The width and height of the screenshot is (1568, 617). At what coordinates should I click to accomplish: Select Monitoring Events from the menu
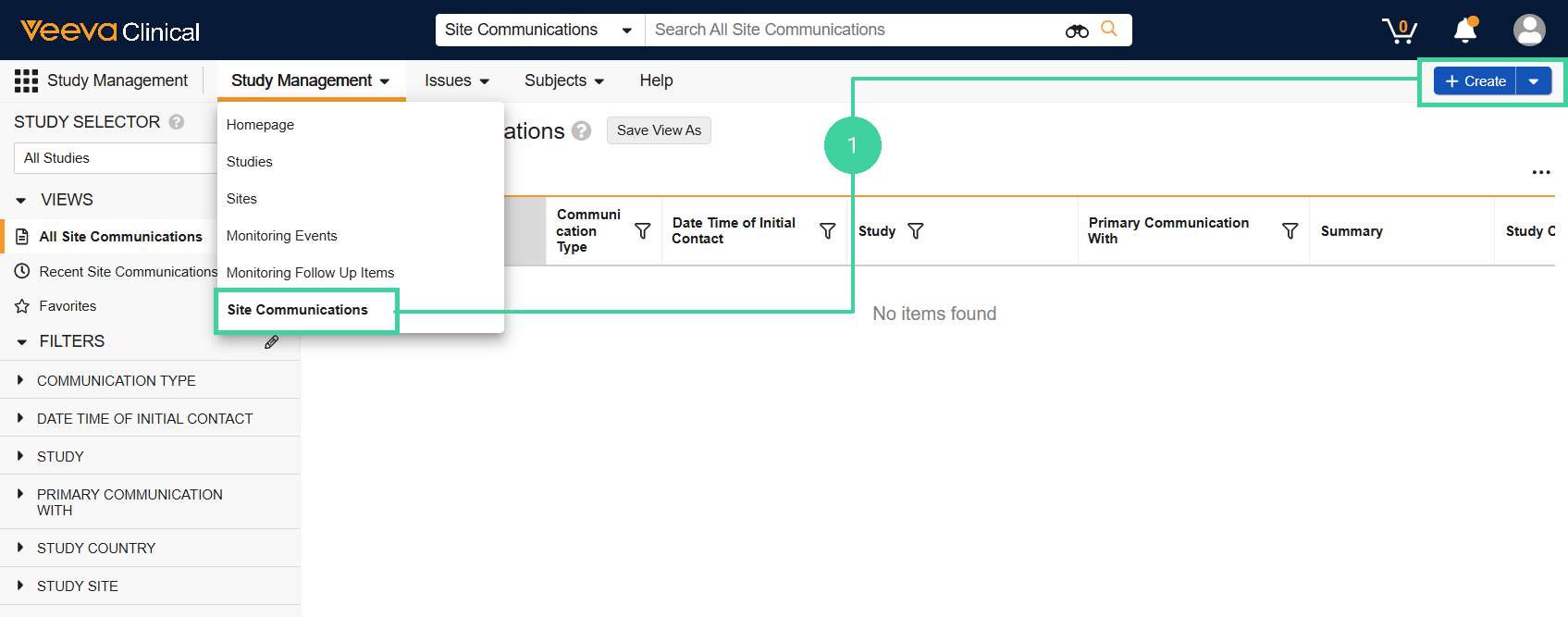click(282, 236)
